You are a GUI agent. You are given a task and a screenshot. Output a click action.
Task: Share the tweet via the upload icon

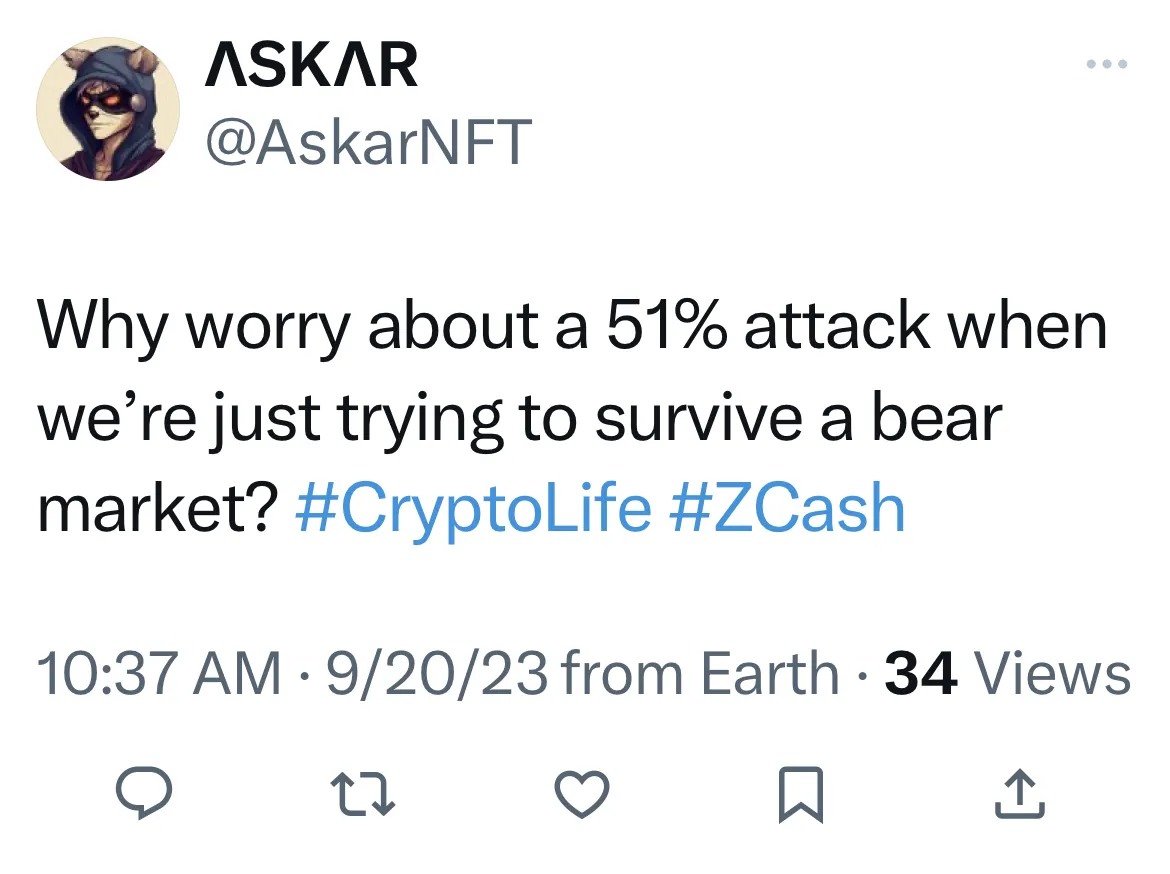point(1020,795)
